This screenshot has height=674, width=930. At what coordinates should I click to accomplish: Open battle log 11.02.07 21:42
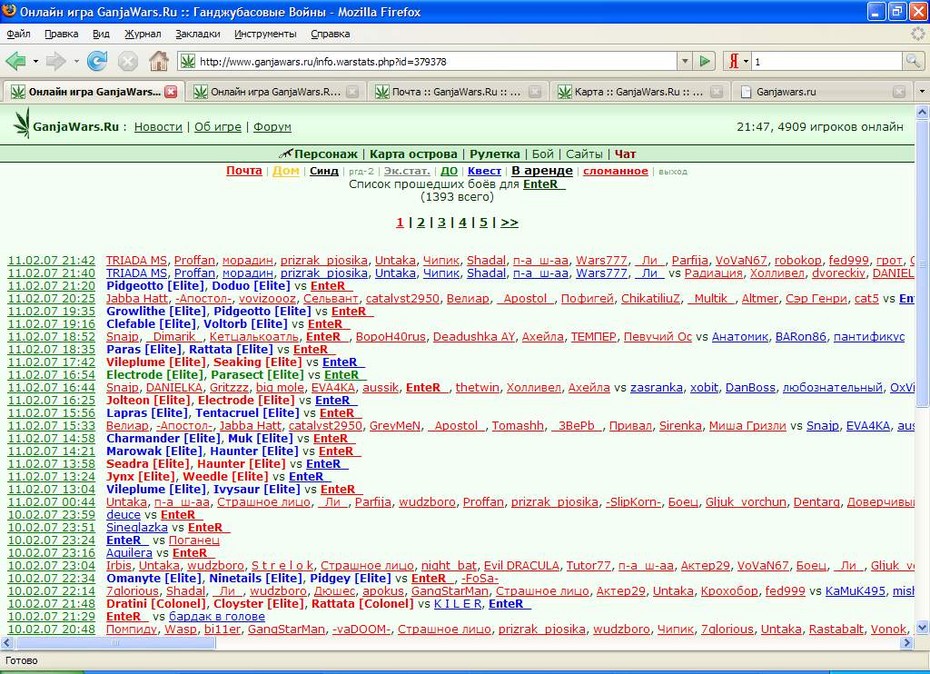pyautogui.click(x=51, y=260)
